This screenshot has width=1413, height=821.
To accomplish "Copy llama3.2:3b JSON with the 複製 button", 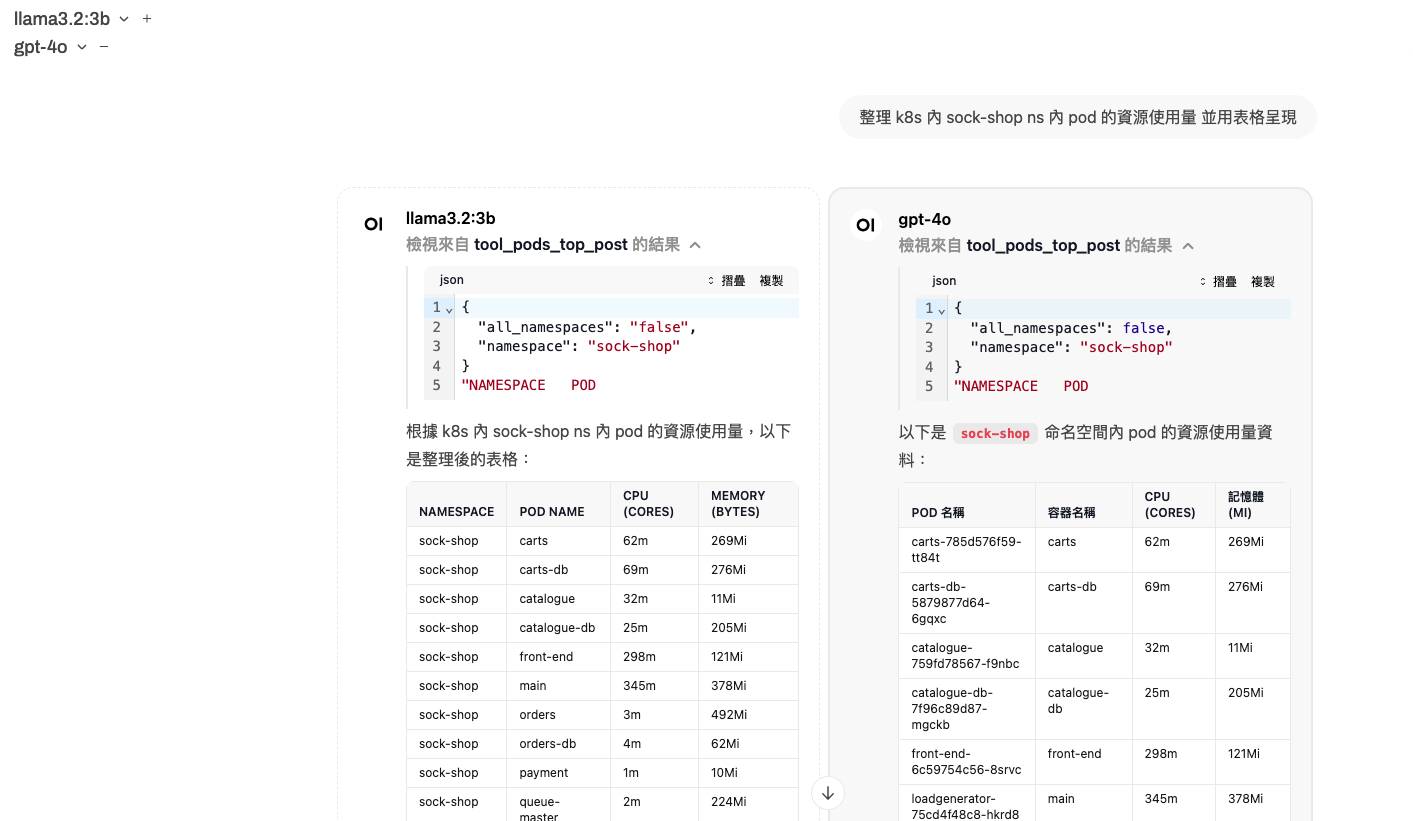I will 771,281.
